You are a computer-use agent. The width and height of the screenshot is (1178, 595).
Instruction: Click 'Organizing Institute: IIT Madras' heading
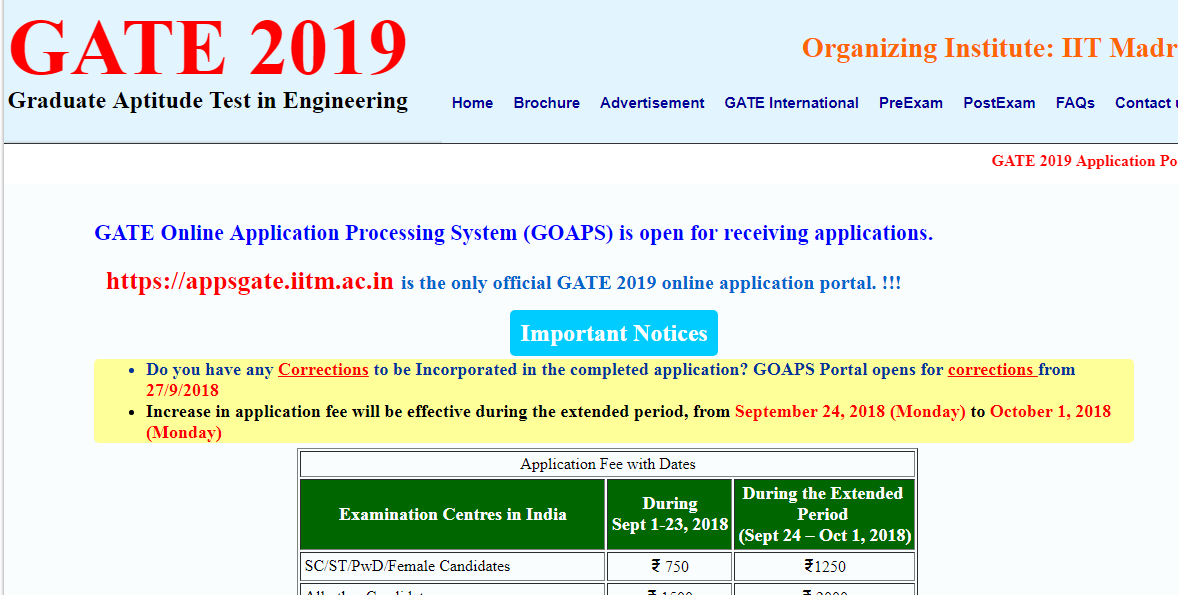(x=989, y=48)
